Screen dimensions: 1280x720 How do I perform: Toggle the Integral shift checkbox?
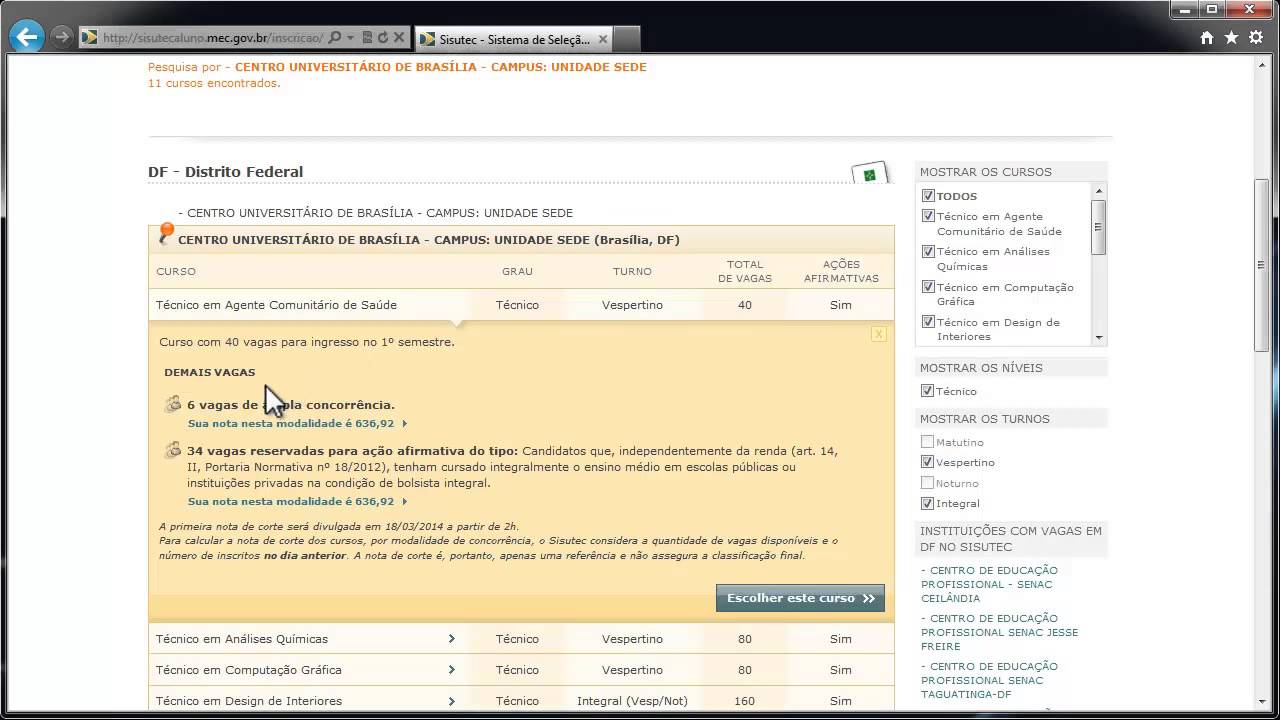[x=928, y=503]
